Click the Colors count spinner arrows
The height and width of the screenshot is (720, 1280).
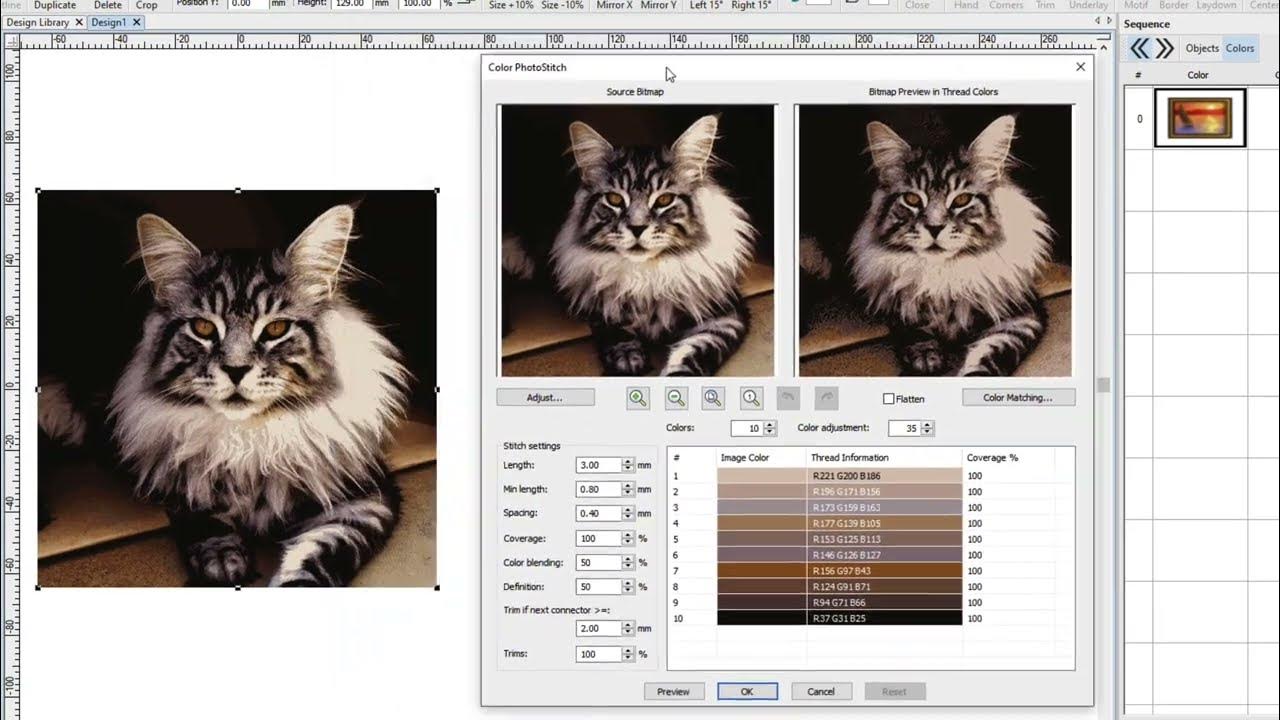click(x=769, y=428)
